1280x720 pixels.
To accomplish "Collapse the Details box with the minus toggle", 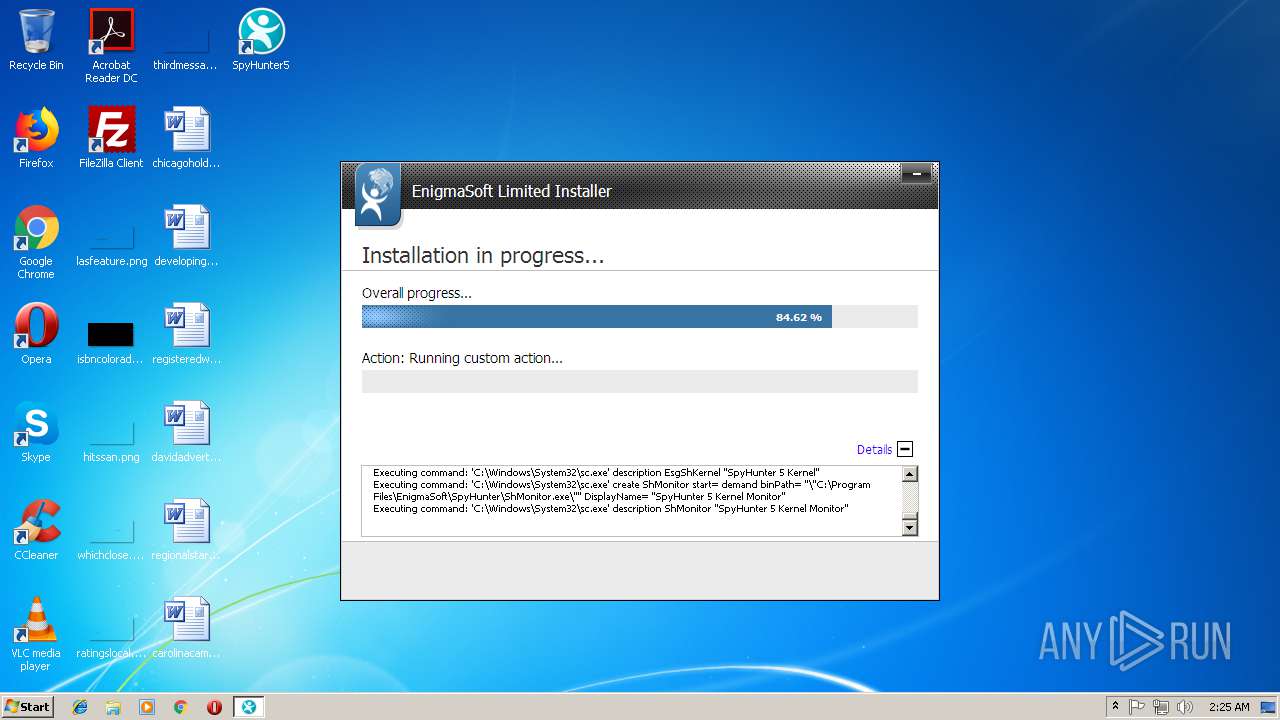I will click(x=905, y=450).
